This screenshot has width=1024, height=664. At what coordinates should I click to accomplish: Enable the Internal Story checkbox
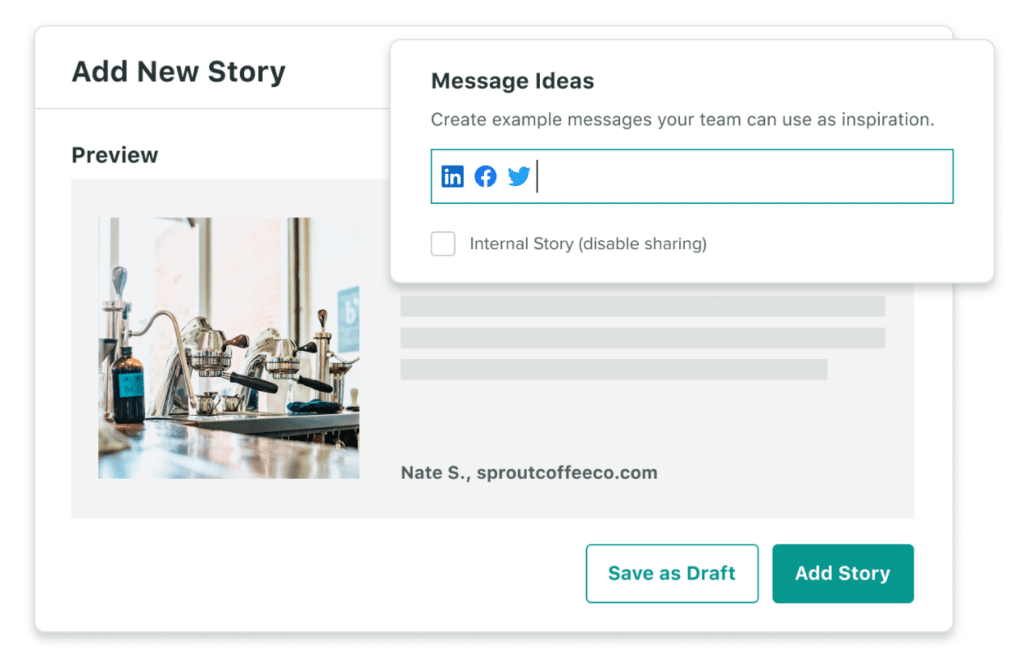tap(443, 244)
